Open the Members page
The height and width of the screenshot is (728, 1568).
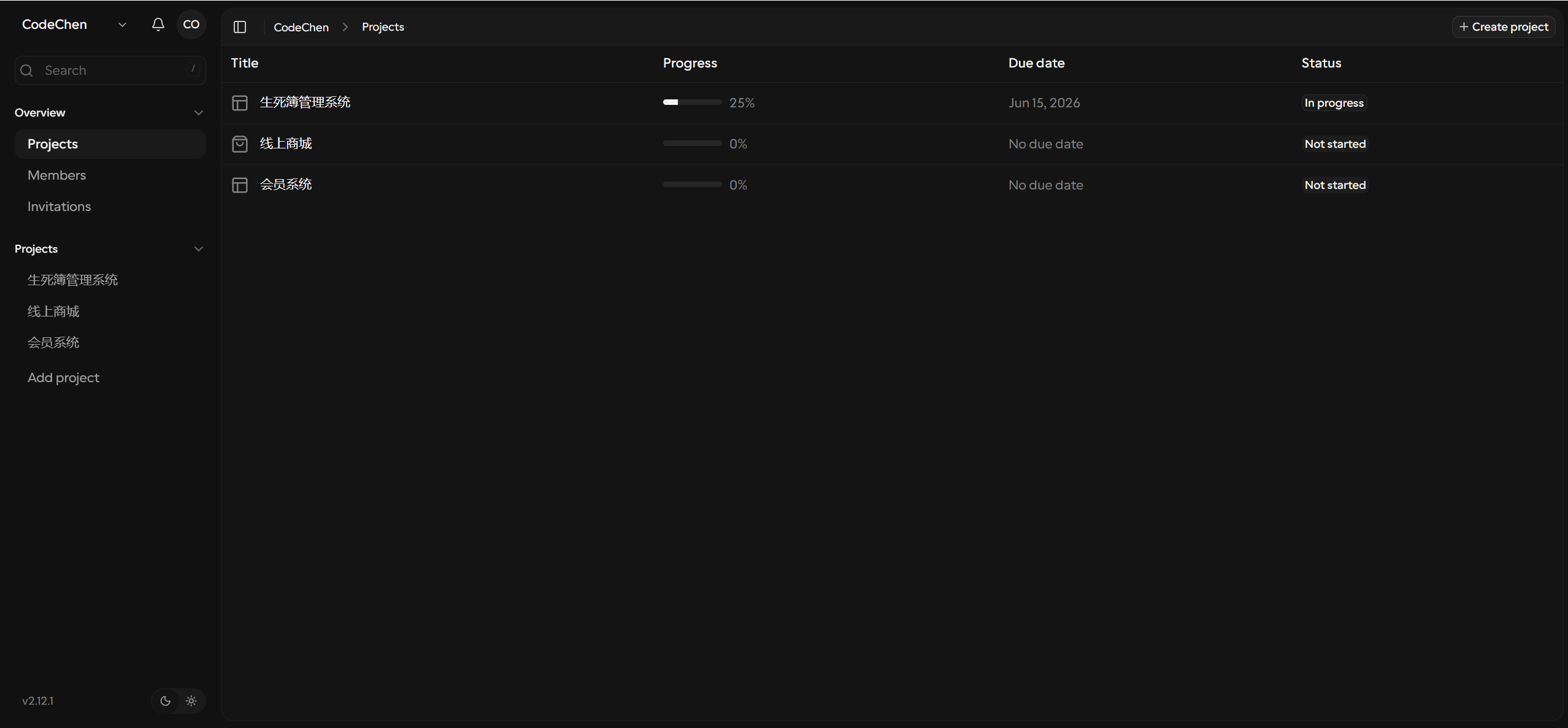[110, 175]
